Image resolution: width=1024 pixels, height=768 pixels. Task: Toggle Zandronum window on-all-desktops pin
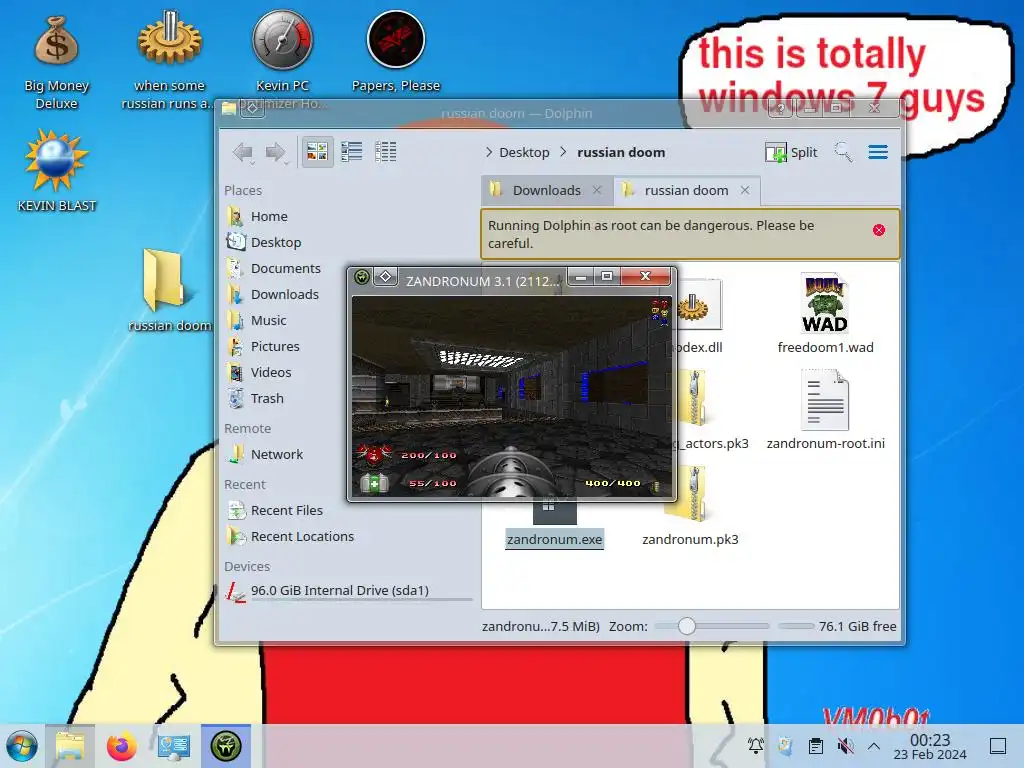386,278
